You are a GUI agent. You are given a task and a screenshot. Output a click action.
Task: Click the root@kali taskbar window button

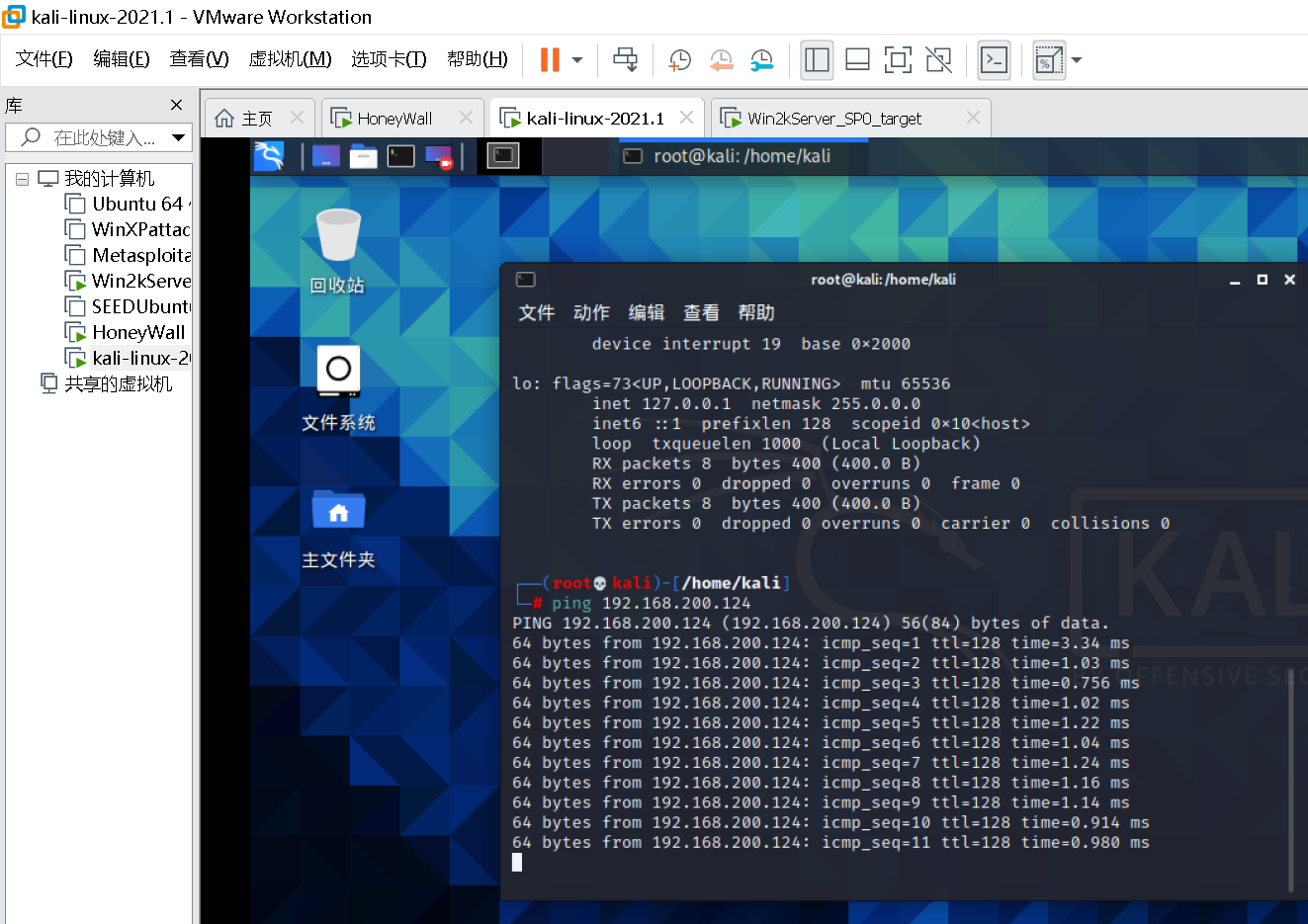[743, 156]
